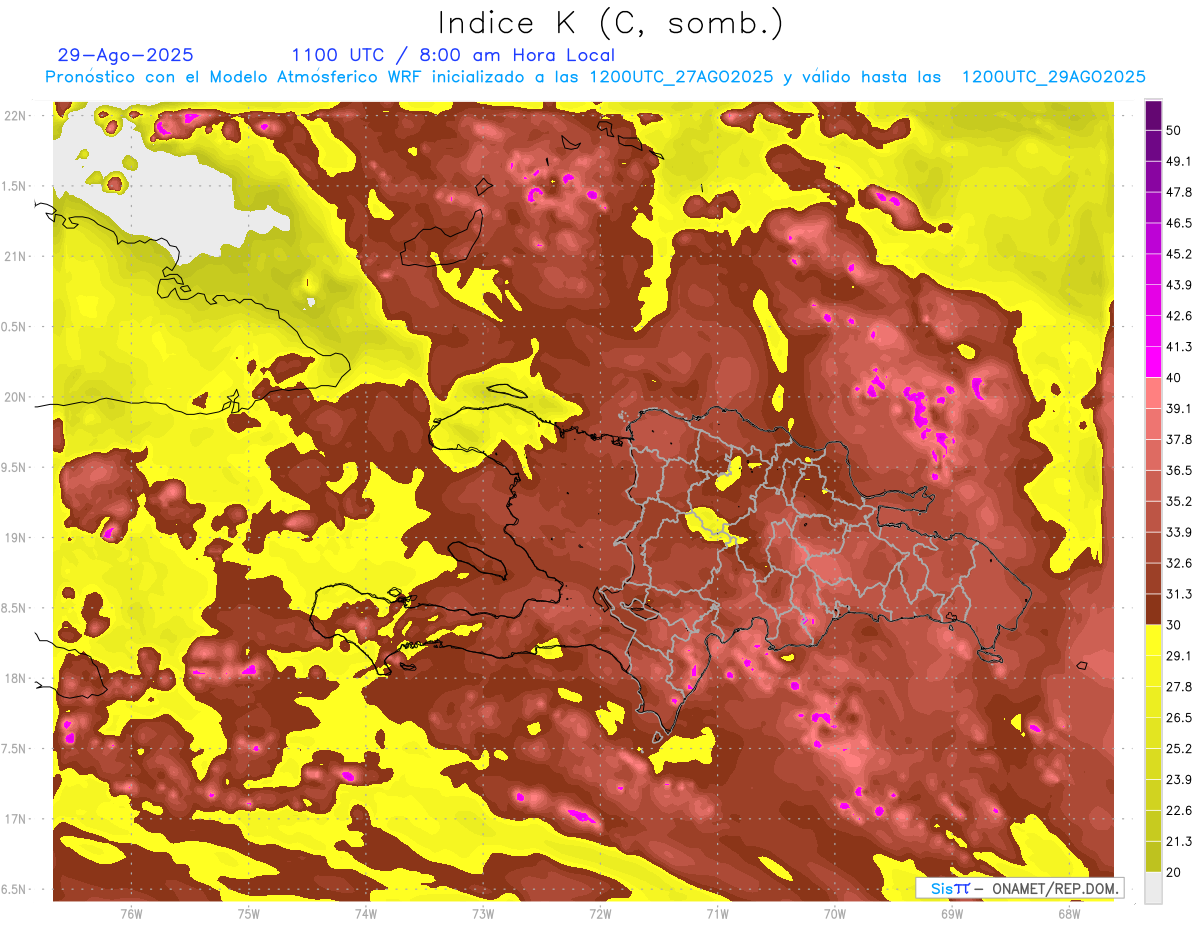Select dark brown swatch between 30 and 31.3
1200x927 pixels.
pyautogui.click(x=1153, y=609)
